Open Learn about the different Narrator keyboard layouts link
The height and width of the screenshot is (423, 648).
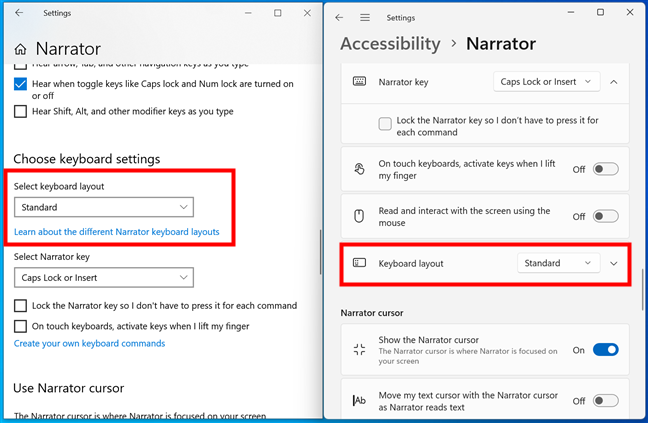point(117,232)
